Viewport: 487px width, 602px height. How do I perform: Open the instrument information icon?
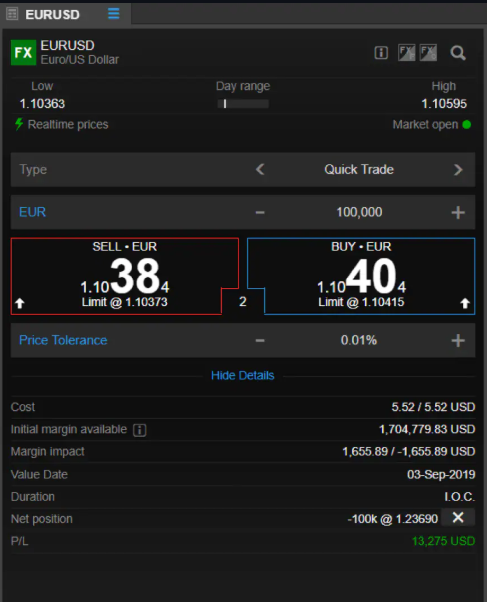click(x=381, y=53)
